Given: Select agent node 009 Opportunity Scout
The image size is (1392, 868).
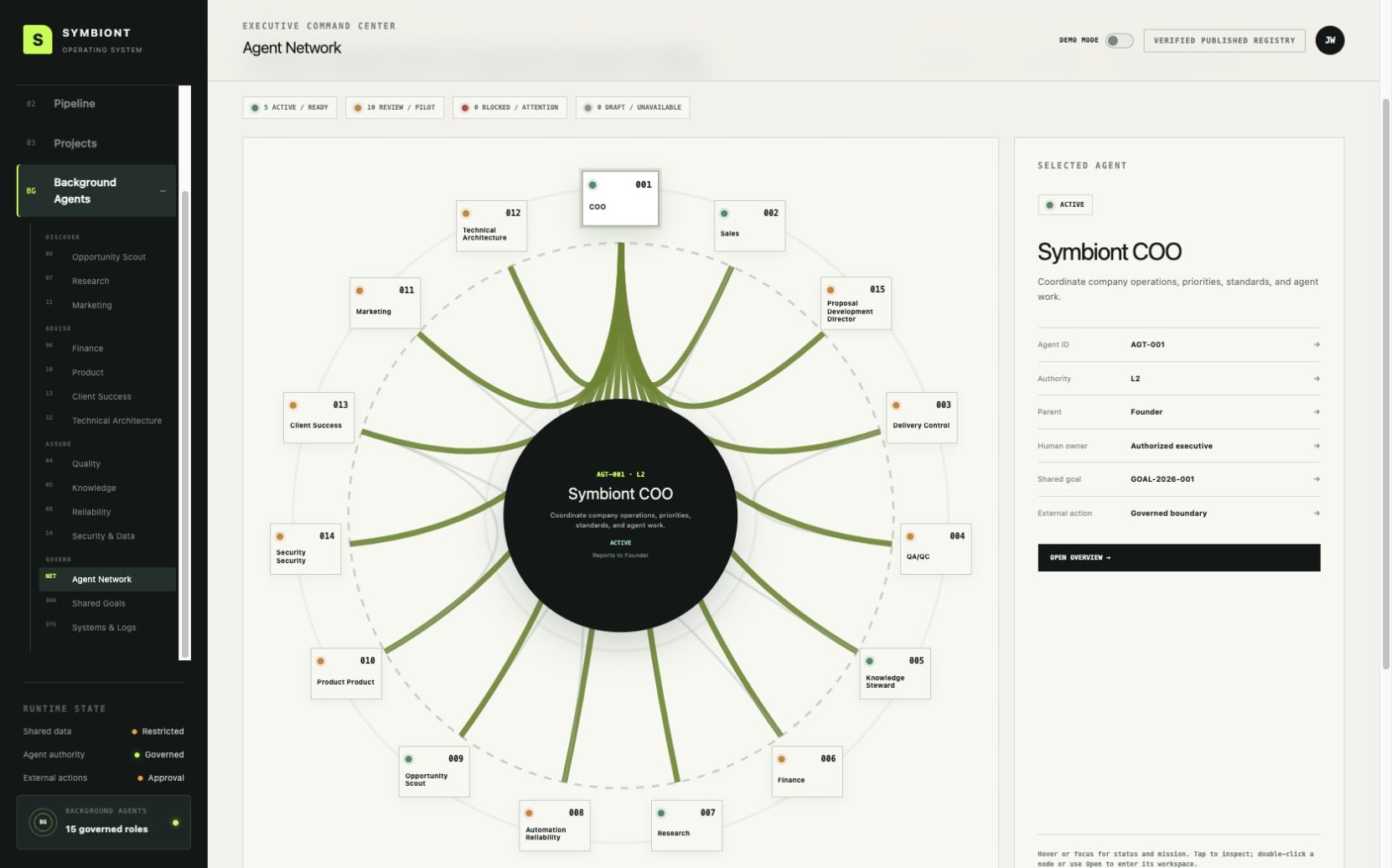Looking at the screenshot, I should (434, 772).
